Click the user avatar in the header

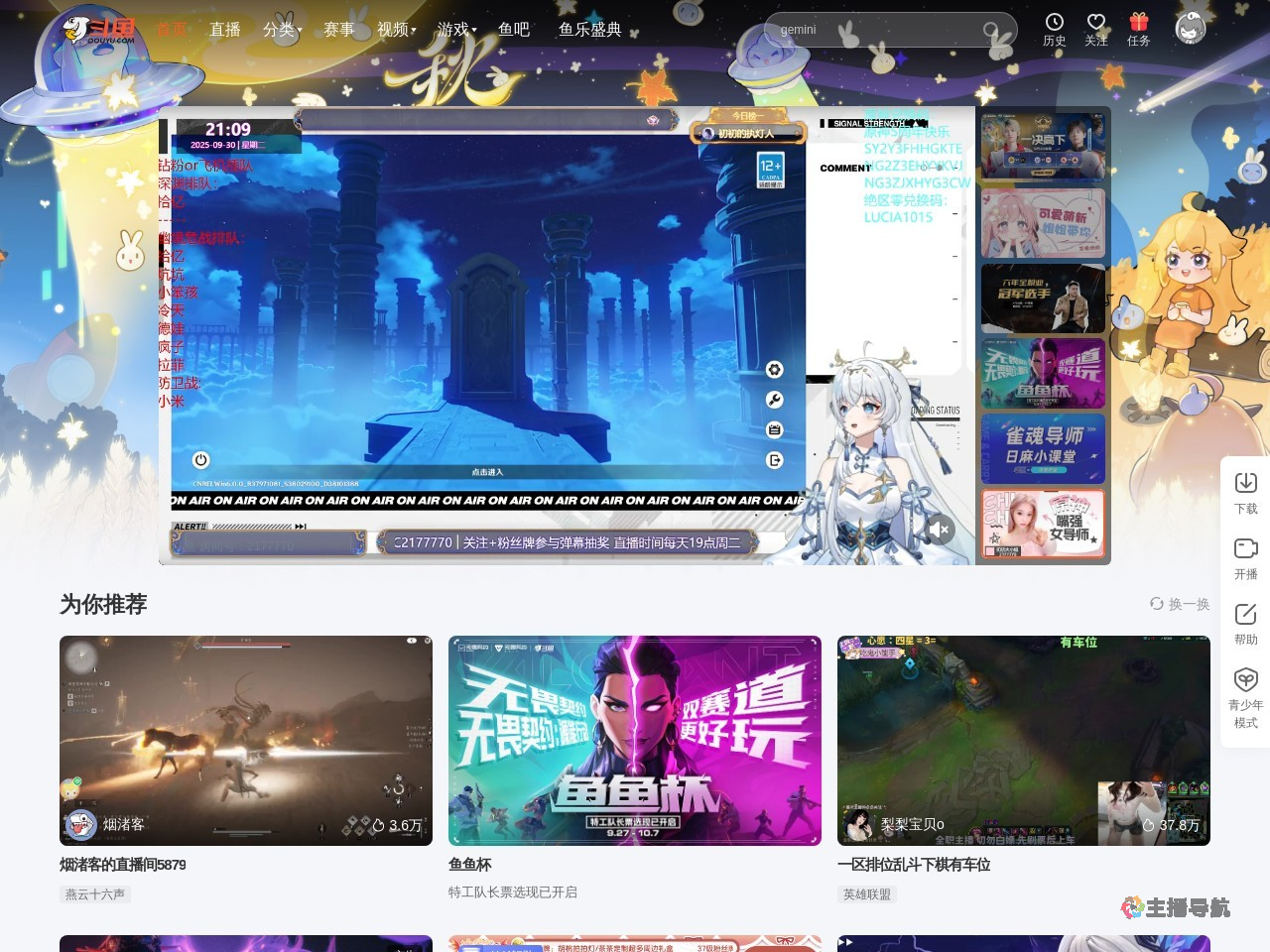(1191, 29)
